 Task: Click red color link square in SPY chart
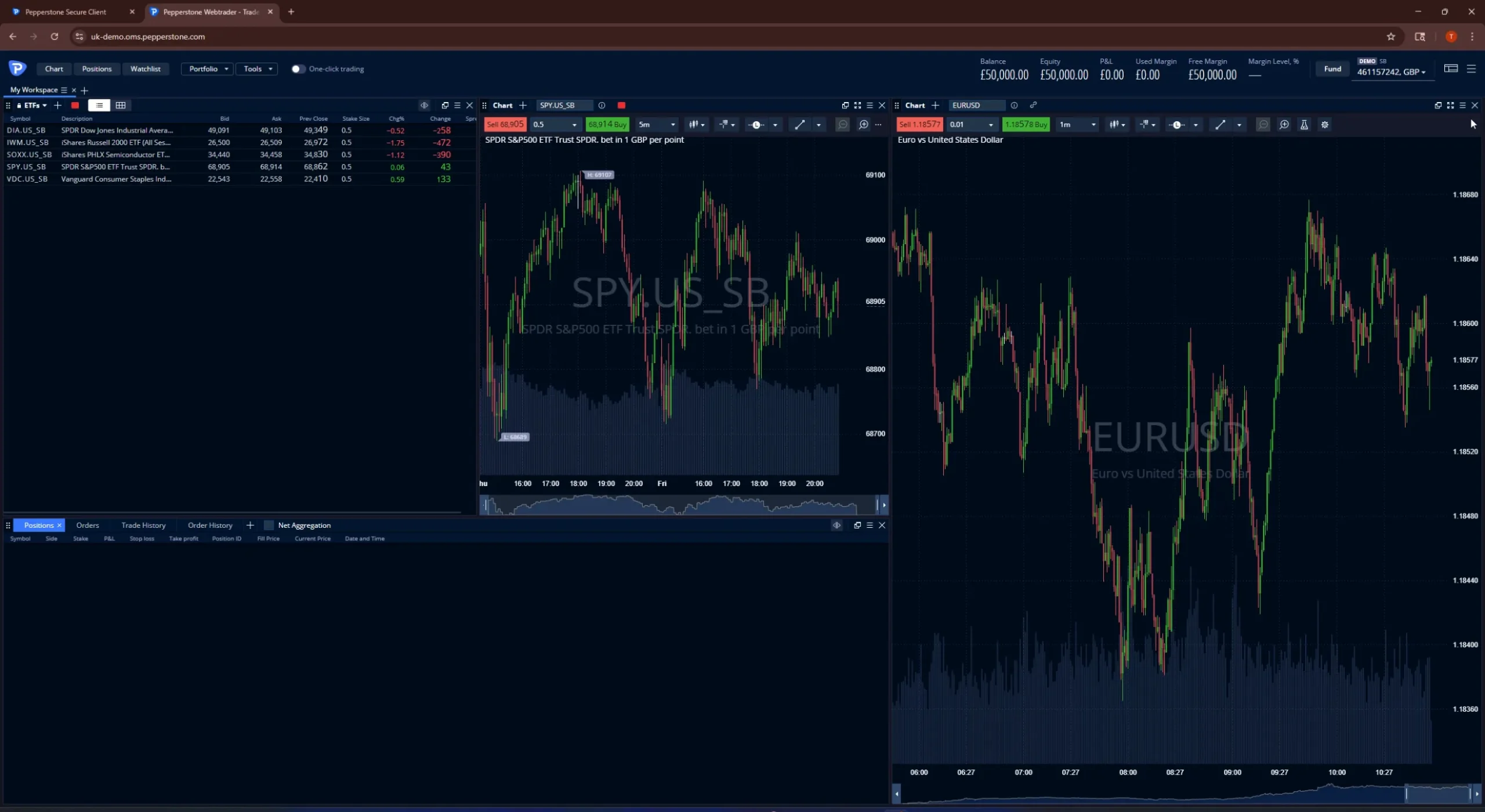pyautogui.click(x=621, y=105)
